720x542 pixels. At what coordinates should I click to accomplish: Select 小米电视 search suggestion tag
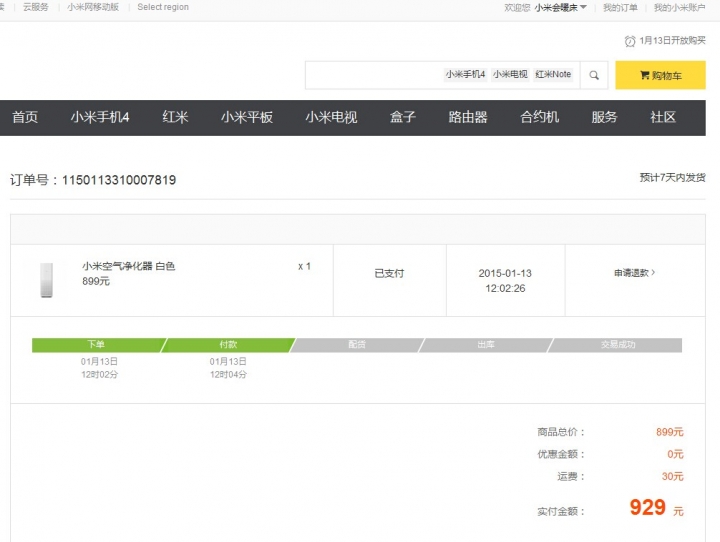[x=510, y=74]
